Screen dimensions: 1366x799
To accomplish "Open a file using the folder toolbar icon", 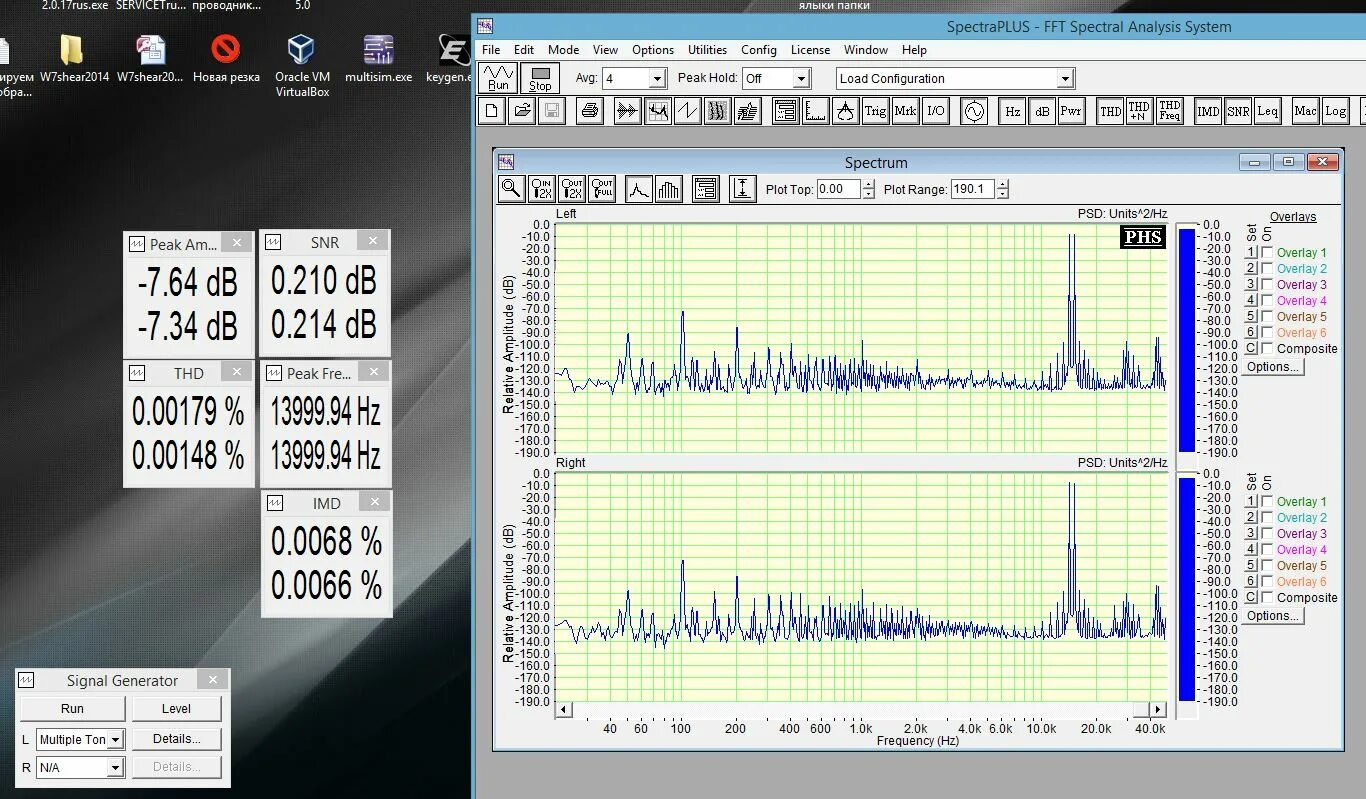I will [521, 111].
